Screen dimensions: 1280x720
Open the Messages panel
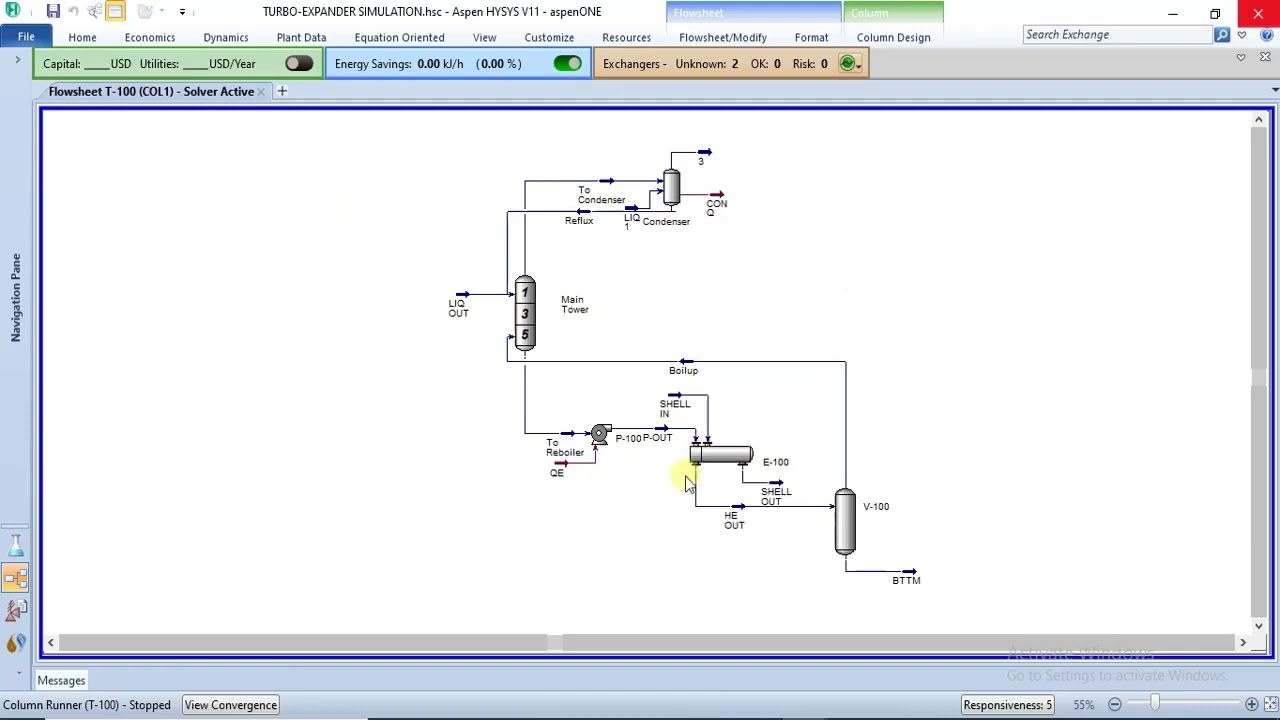tap(61, 680)
